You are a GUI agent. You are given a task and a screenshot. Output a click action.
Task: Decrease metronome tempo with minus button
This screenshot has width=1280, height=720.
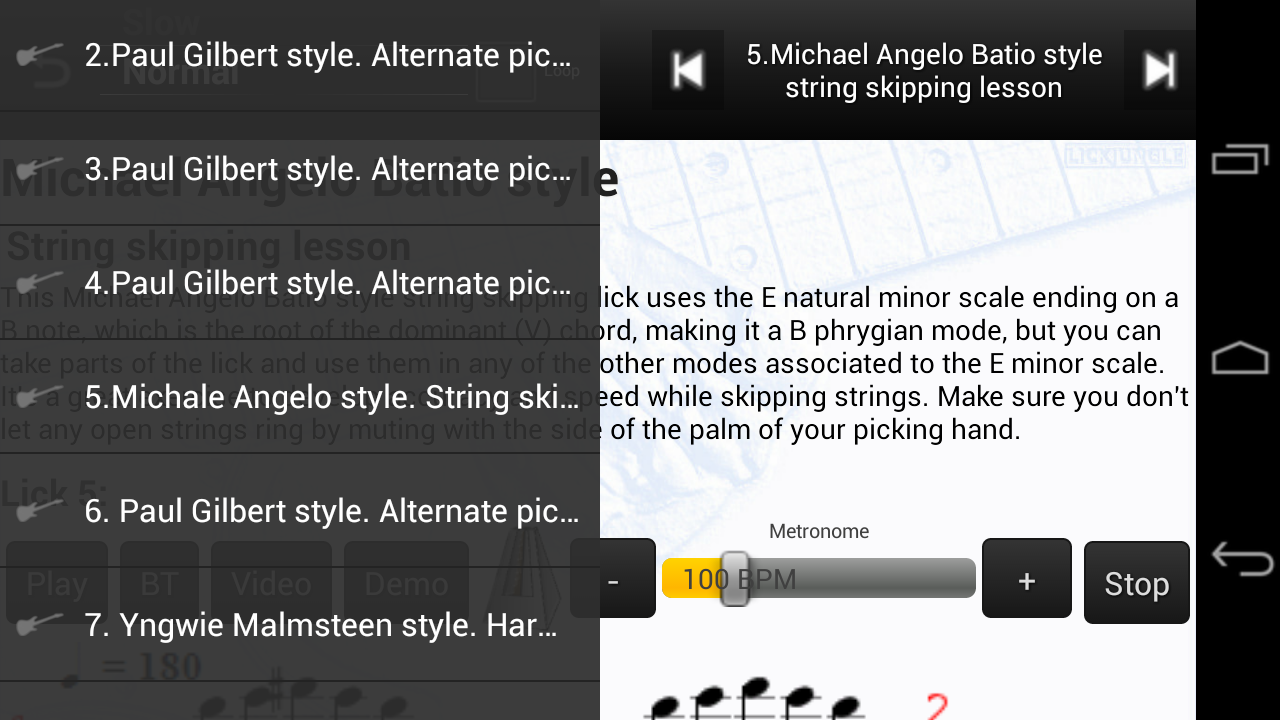pyautogui.click(x=613, y=579)
